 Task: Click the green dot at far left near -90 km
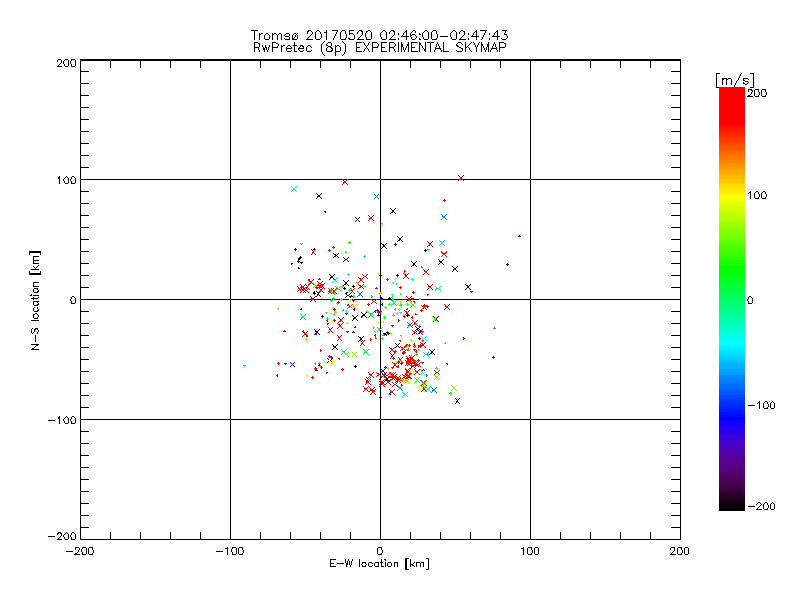pos(244,366)
